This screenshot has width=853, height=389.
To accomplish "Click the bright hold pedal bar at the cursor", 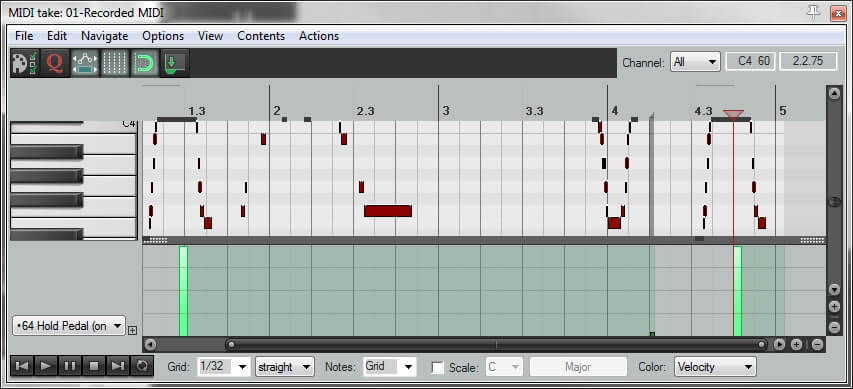I will pyautogui.click(x=738, y=291).
